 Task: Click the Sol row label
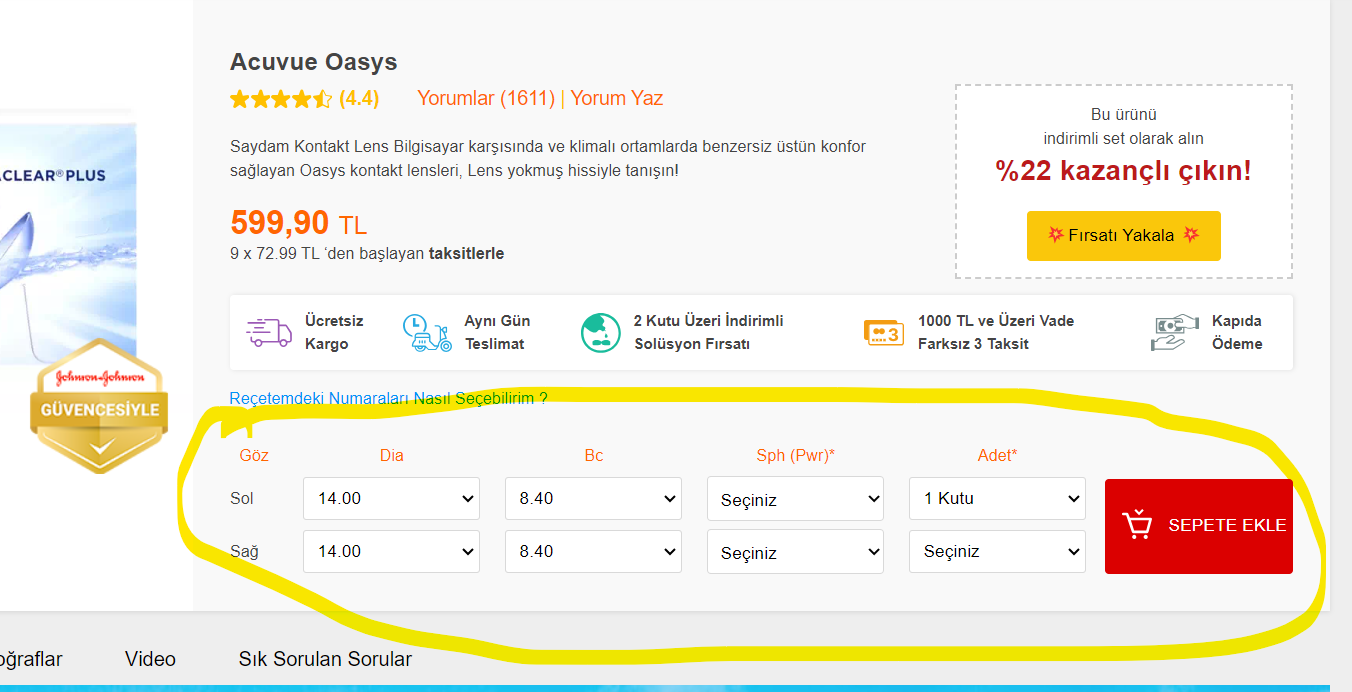[x=242, y=498]
